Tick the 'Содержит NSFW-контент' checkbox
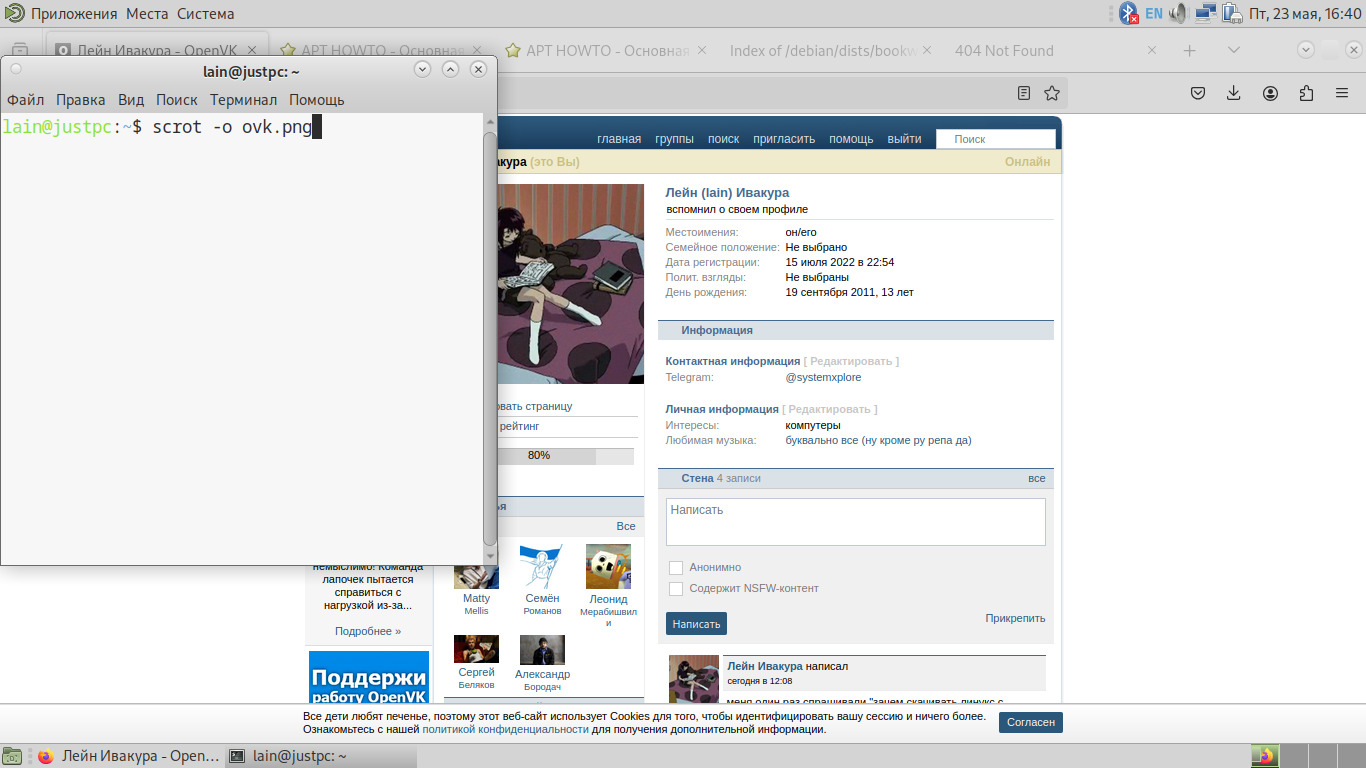The width and height of the screenshot is (1366, 768). point(676,589)
